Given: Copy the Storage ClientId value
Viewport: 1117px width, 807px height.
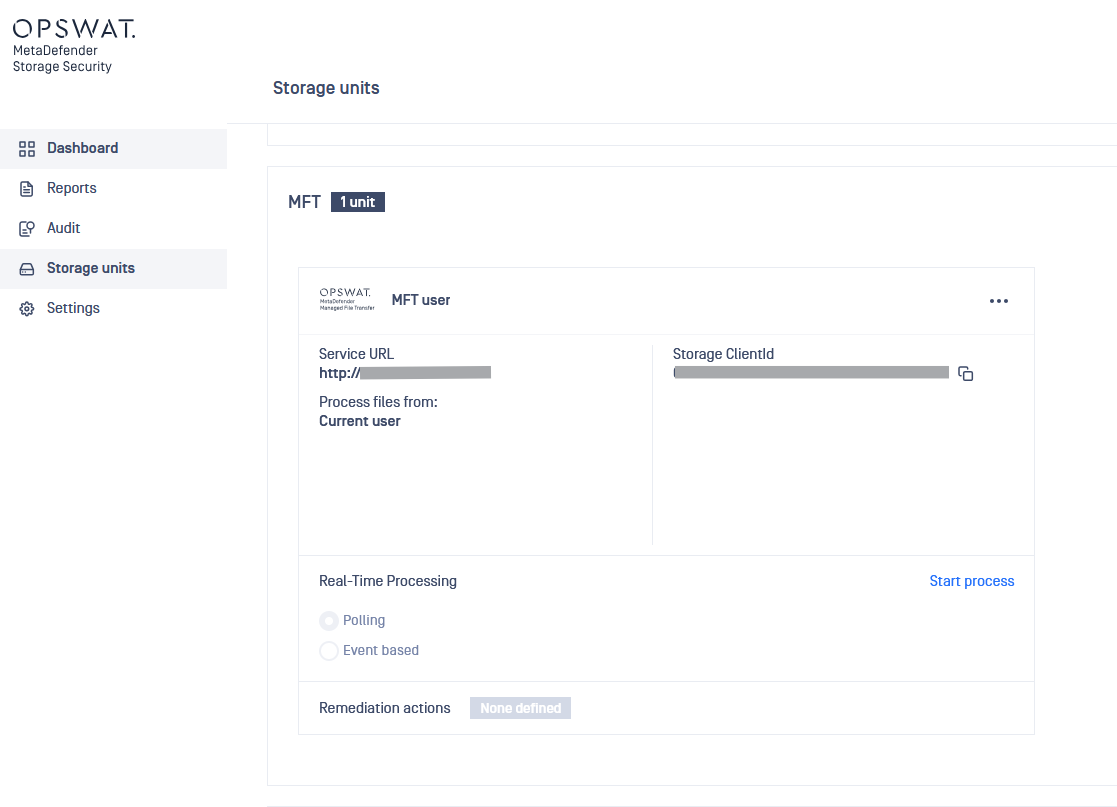Looking at the screenshot, I should (x=965, y=373).
